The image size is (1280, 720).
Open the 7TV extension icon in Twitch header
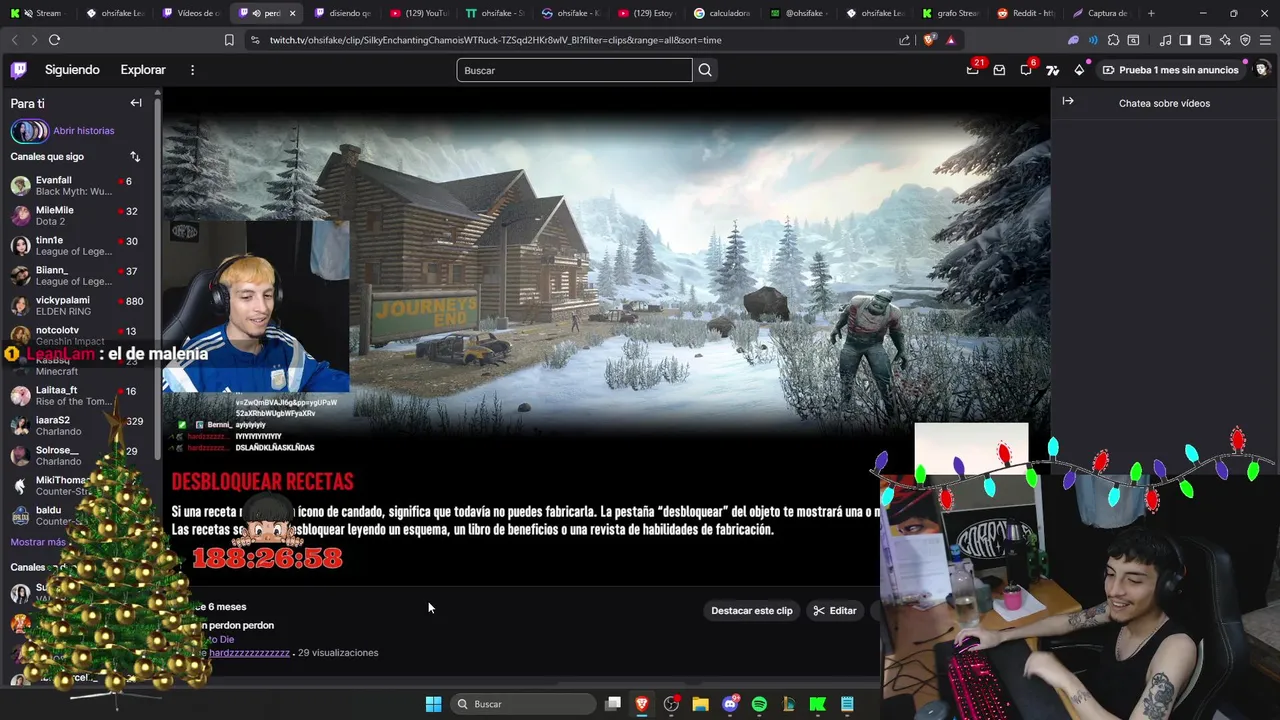(1052, 70)
